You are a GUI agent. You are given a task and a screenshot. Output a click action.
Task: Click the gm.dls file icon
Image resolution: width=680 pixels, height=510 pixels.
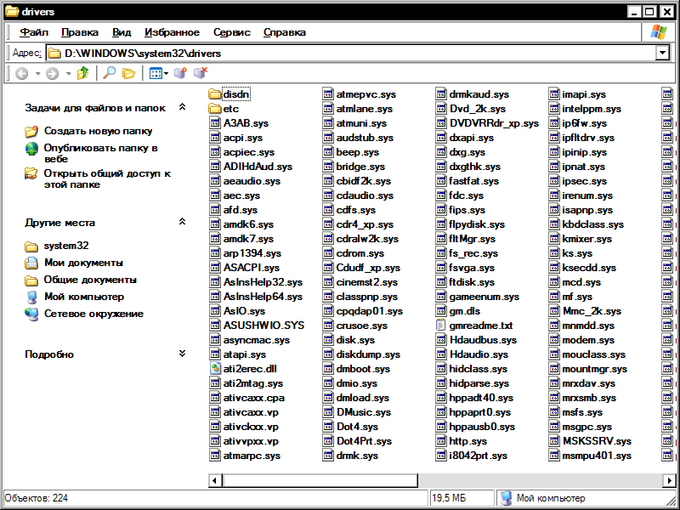[441, 311]
